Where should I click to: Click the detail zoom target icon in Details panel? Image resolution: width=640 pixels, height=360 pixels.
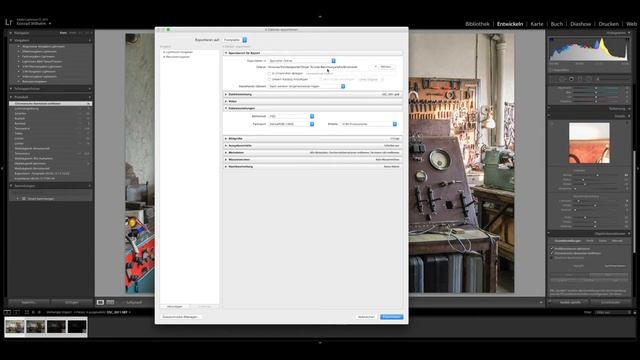tap(552, 123)
